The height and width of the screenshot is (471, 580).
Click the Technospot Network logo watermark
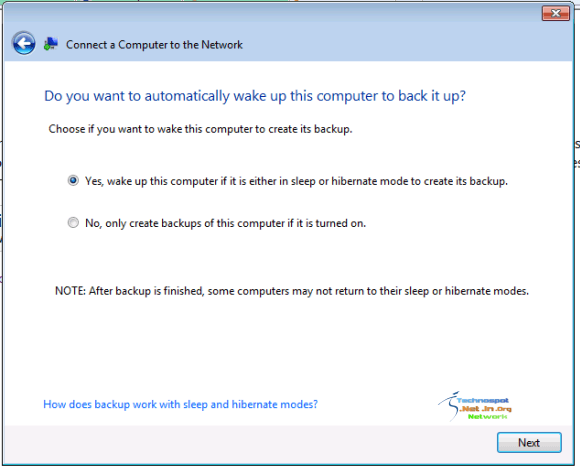tap(475, 406)
